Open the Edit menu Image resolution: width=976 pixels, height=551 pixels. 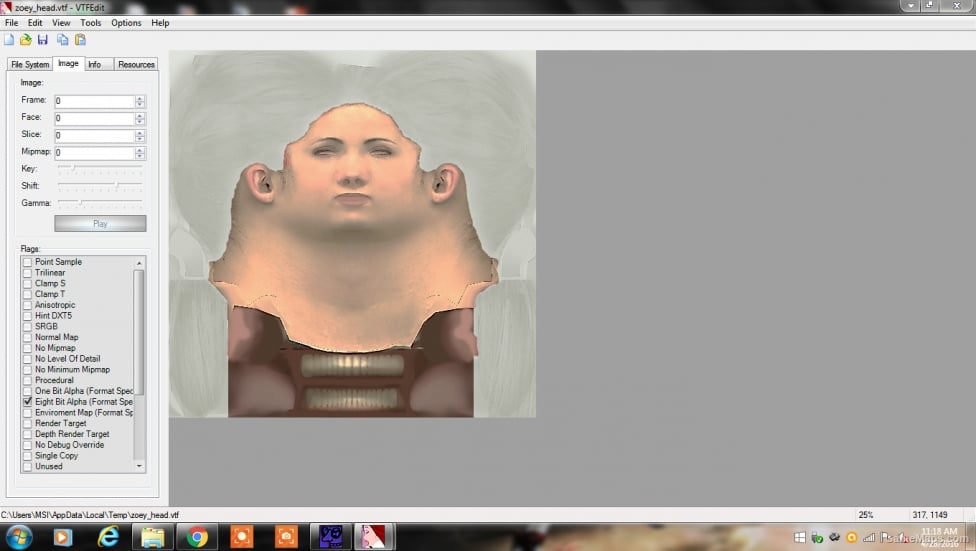click(x=35, y=23)
